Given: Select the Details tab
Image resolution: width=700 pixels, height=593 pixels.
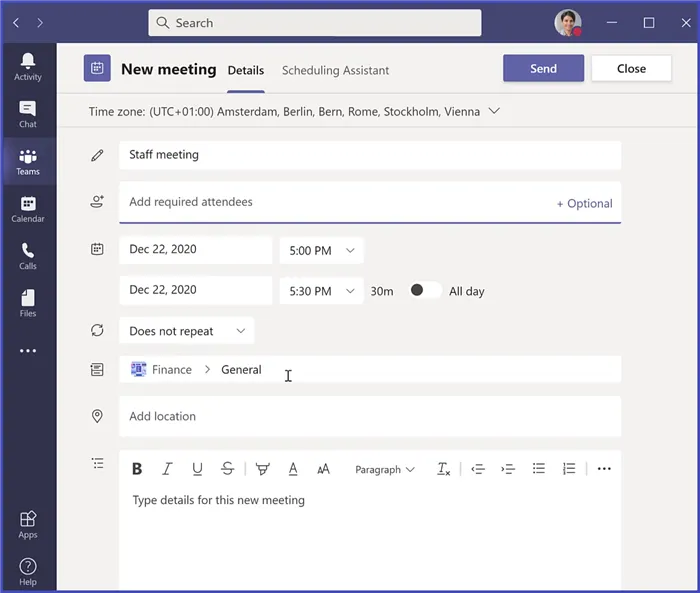Looking at the screenshot, I should [246, 70].
